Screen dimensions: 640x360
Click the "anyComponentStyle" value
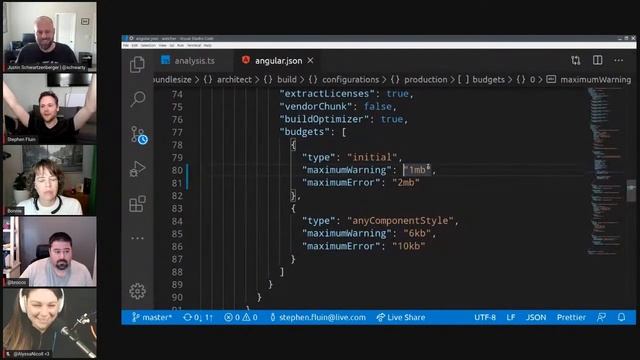tap(400, 221)
